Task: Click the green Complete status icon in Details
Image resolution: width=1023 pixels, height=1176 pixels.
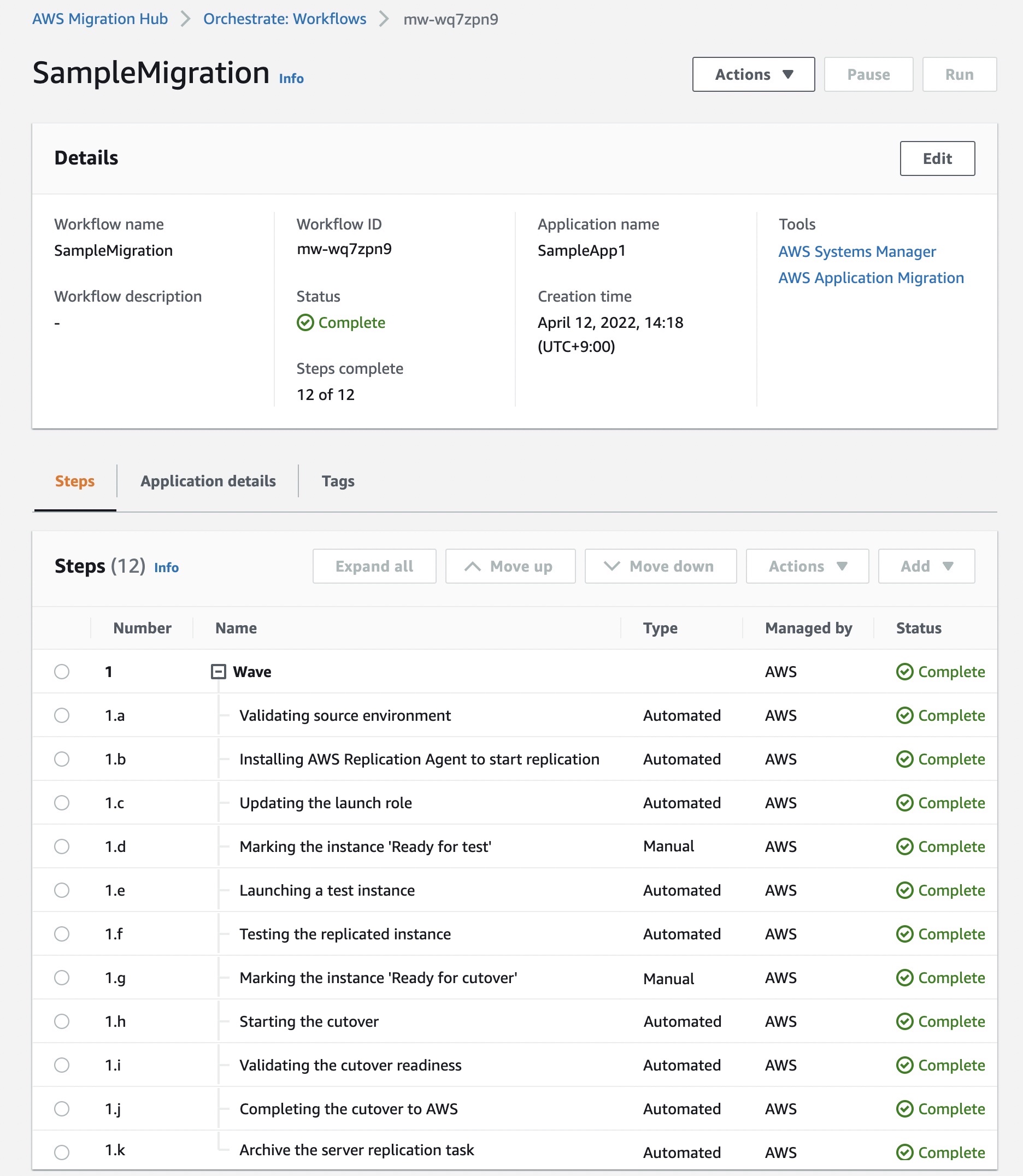Action: pyautogui.click(x=305, y=322)
